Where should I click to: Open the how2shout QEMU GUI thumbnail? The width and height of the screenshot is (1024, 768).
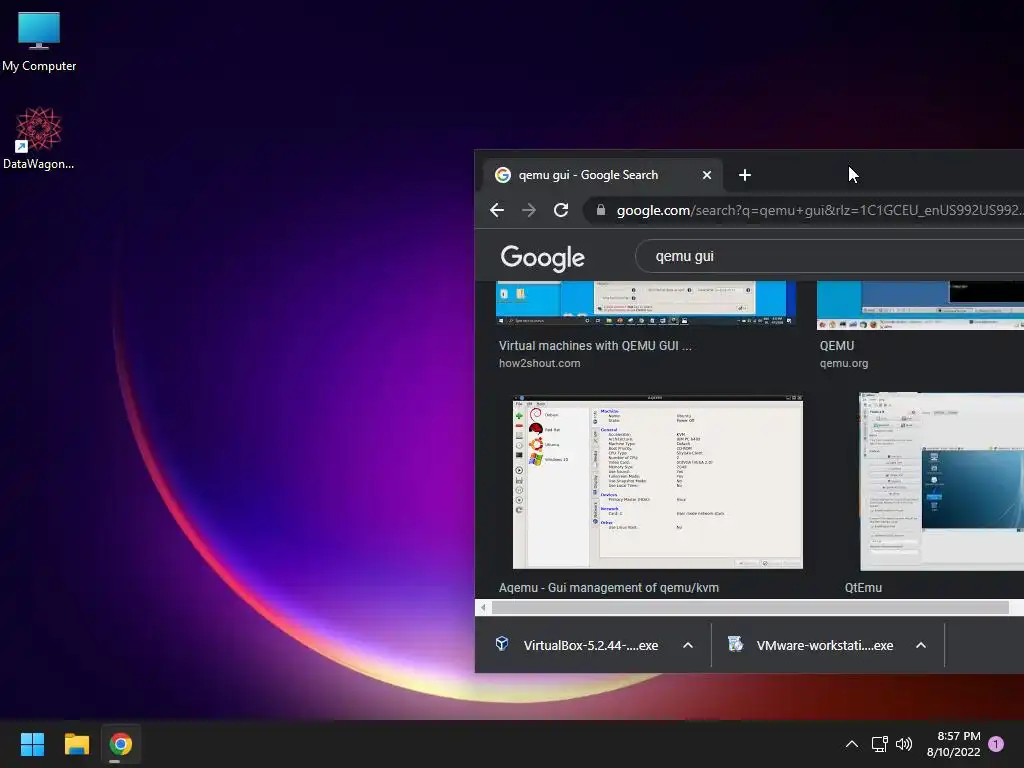point(646,304)
